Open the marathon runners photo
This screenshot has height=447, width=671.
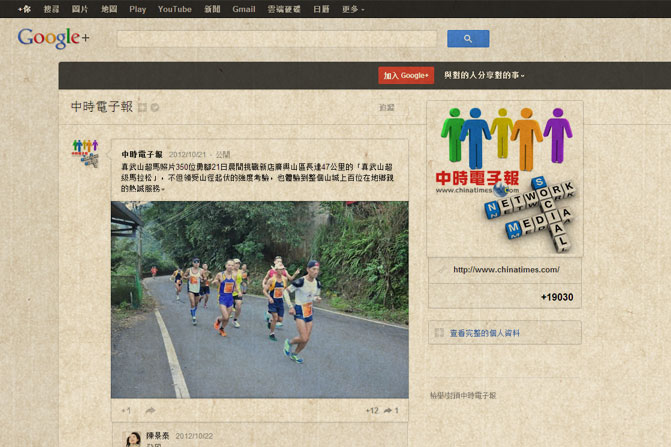pos(260,300)
